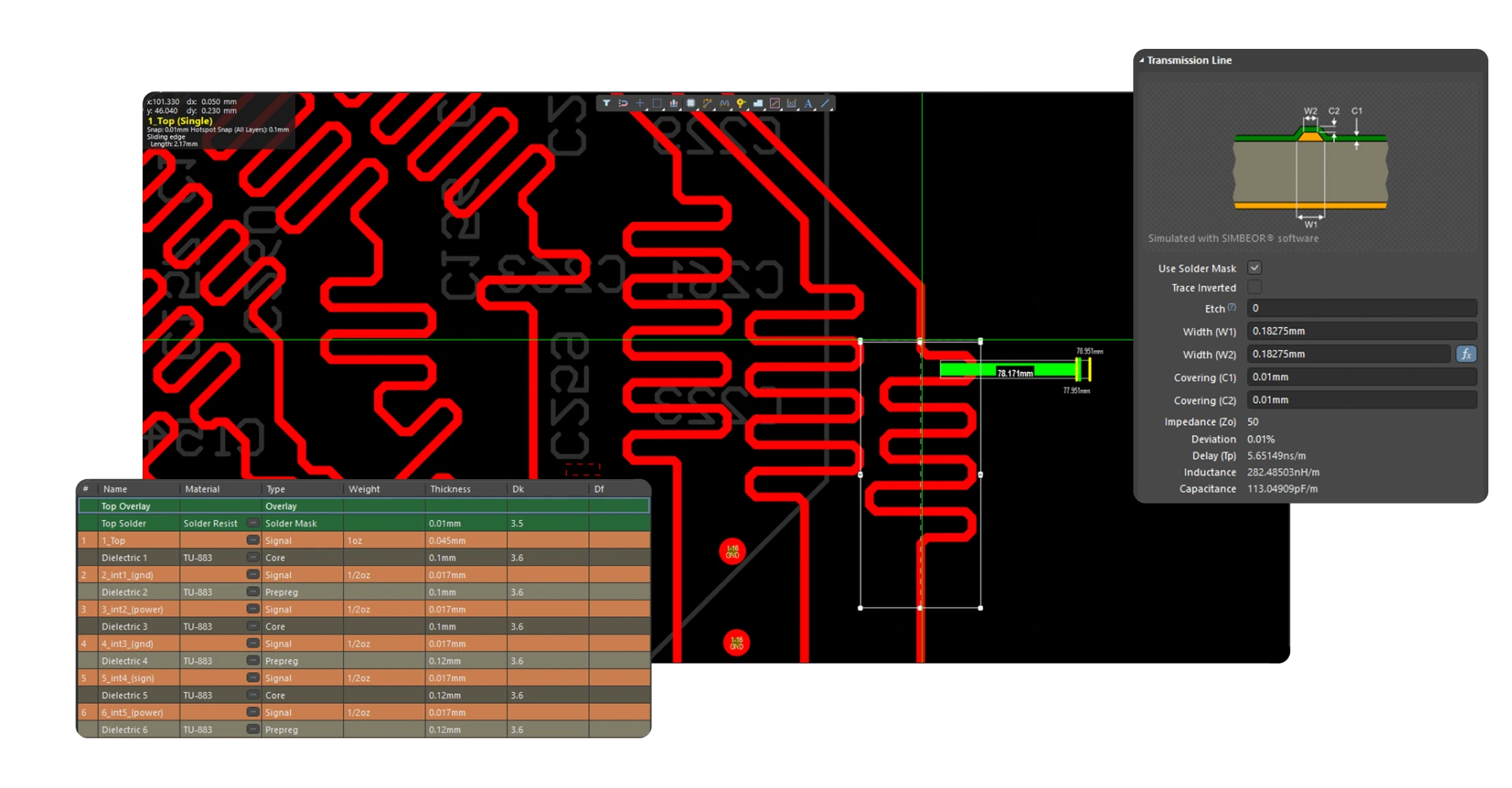The image size is (1512, 788).
Task: Click the place component chip icon
Action: (x=691, y=103)
